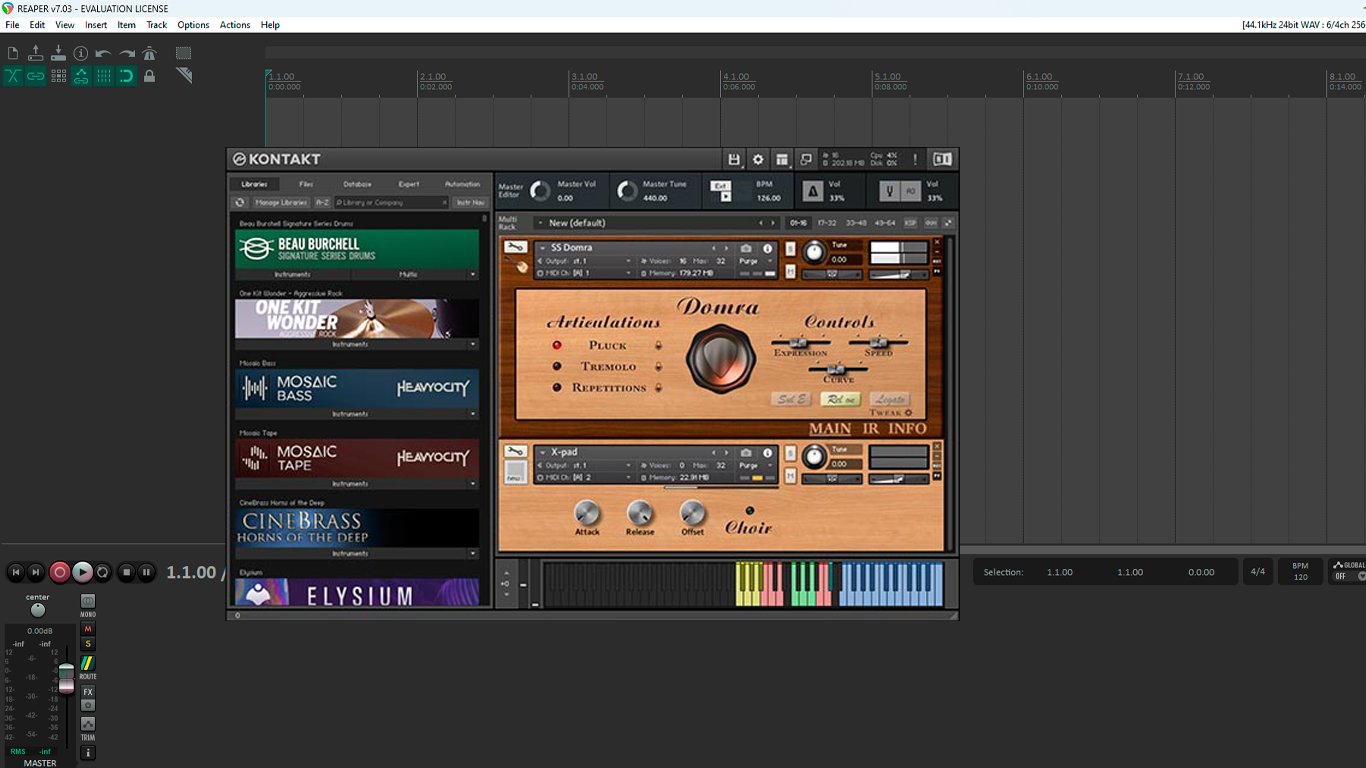Click the REAPER record button
The height and width of the screenshot is (768, 1366).
click(59, 572)
